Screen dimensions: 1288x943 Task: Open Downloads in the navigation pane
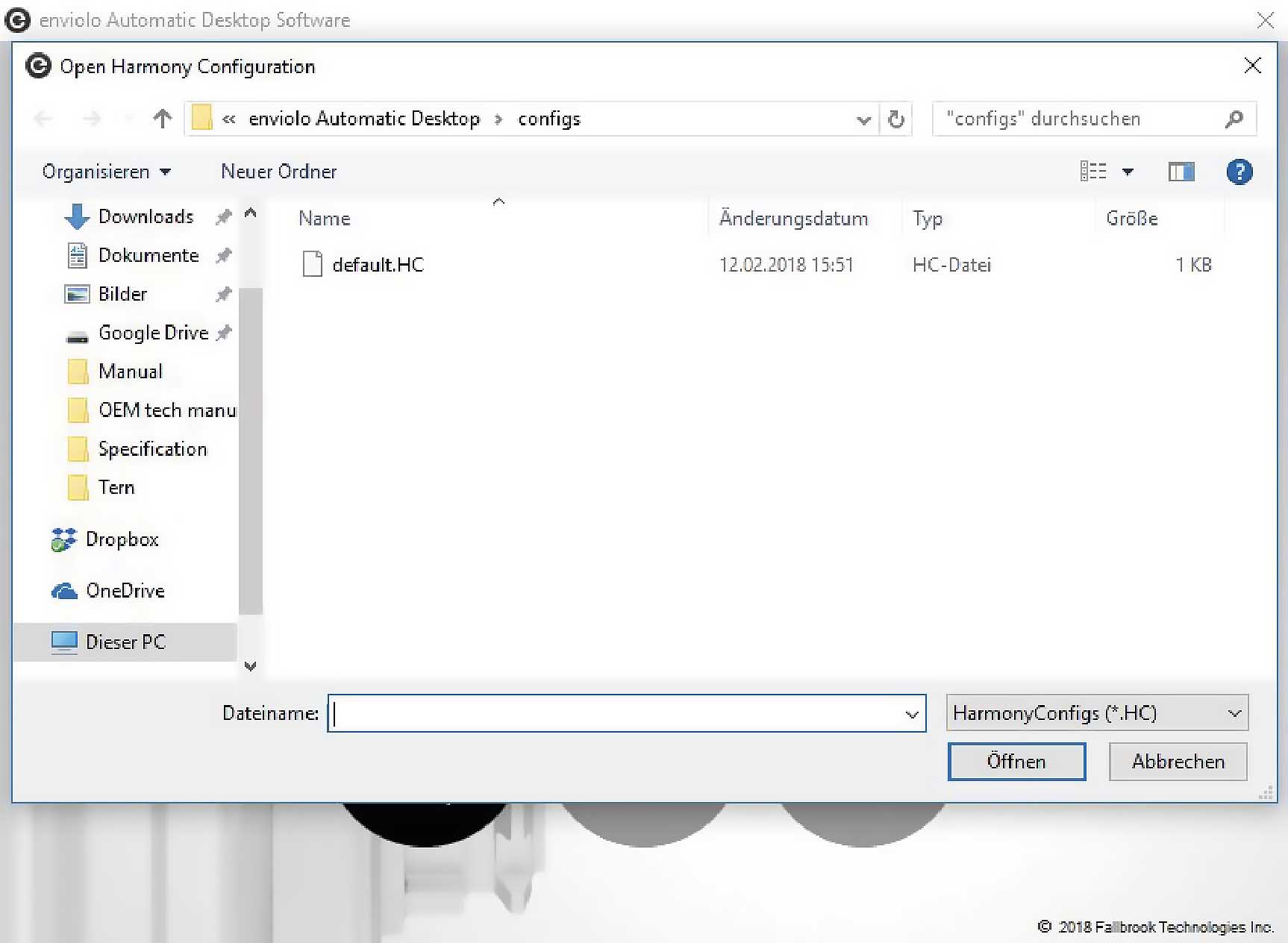(146, 216)
